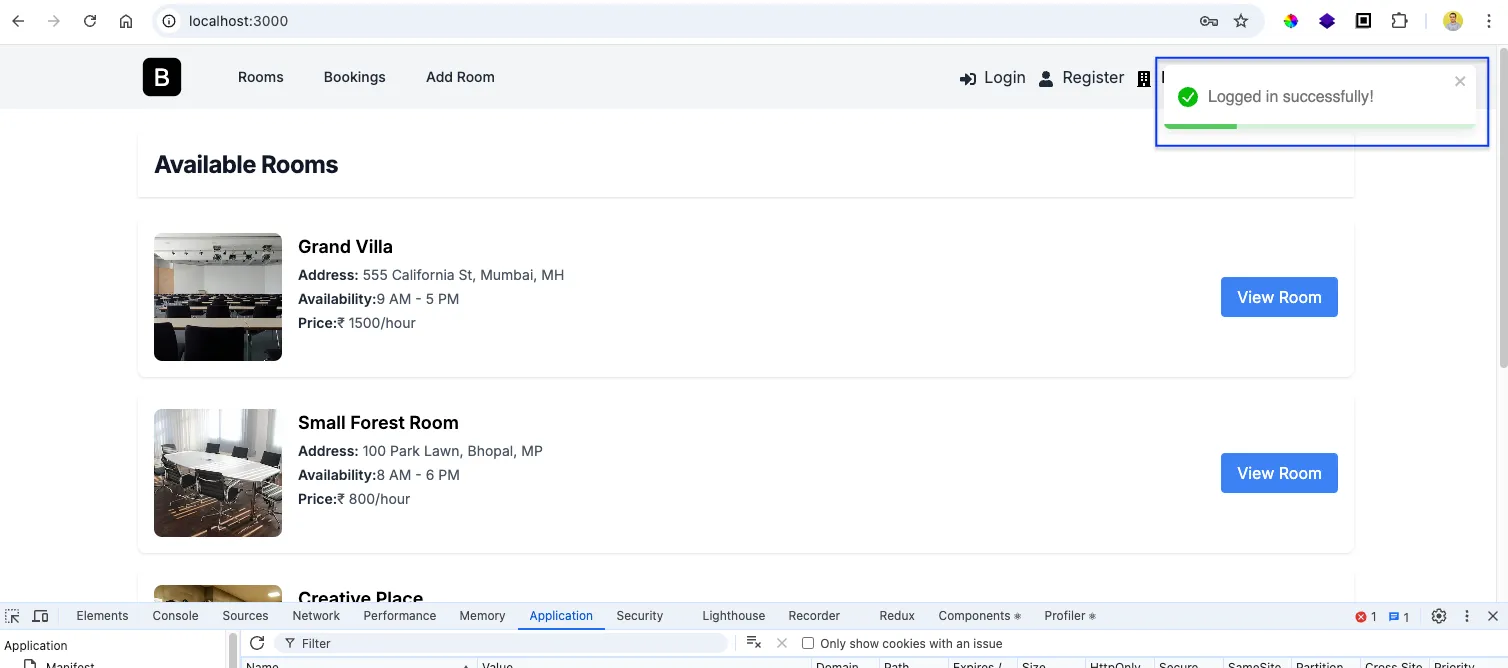
Task: Open the Bookings nav link
Action: coord(355,77)
